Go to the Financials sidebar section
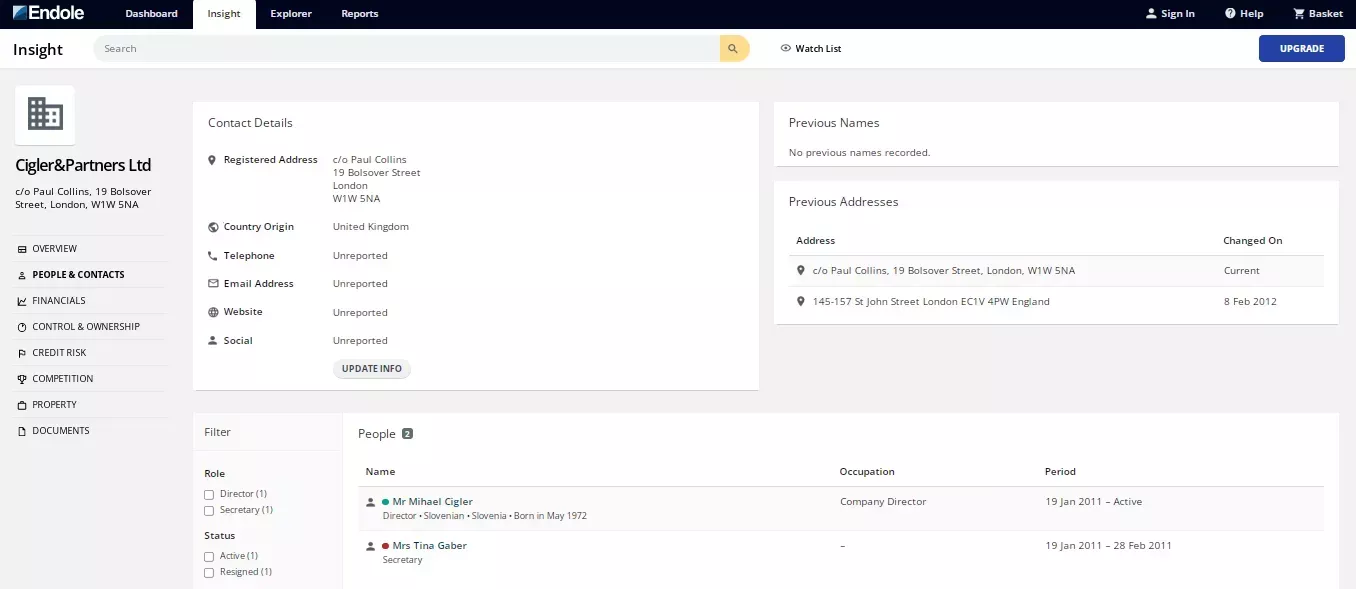 coord(58,301)
